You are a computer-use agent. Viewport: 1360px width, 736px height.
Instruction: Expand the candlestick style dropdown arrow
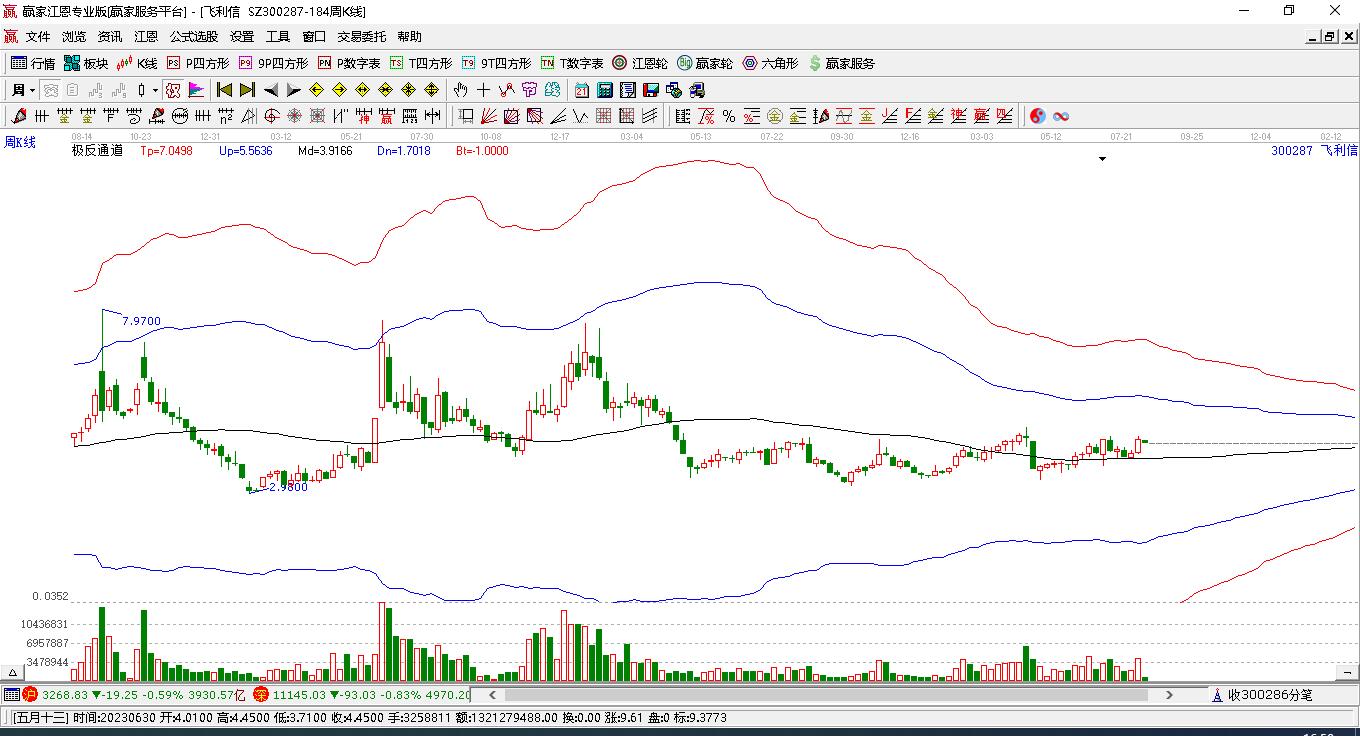(155, 90)
